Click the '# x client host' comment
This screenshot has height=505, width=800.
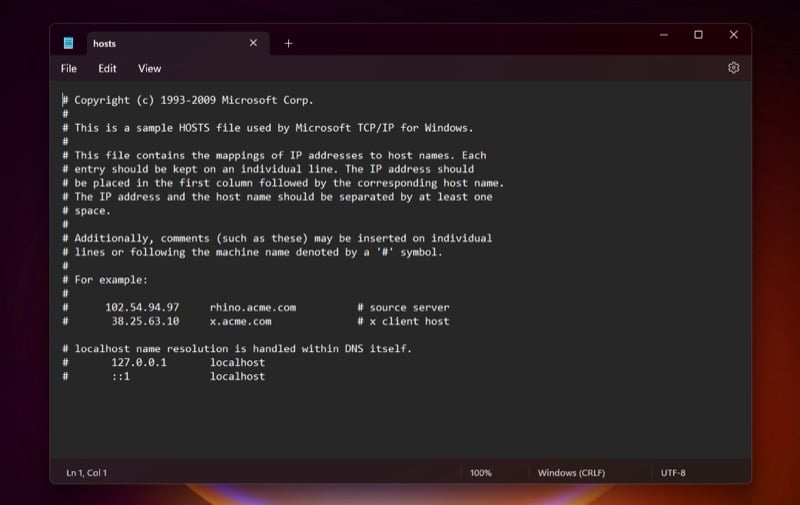403,321
